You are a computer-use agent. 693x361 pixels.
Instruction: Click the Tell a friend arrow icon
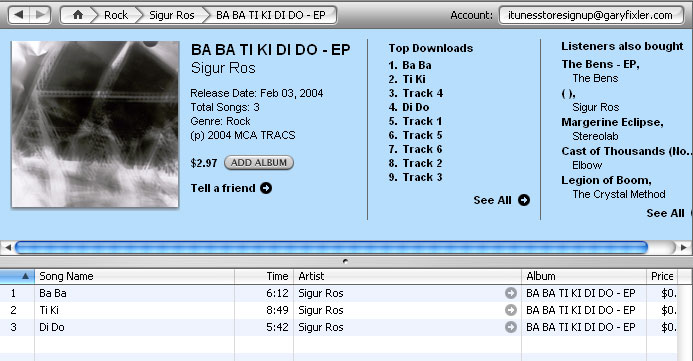point(266,188)
